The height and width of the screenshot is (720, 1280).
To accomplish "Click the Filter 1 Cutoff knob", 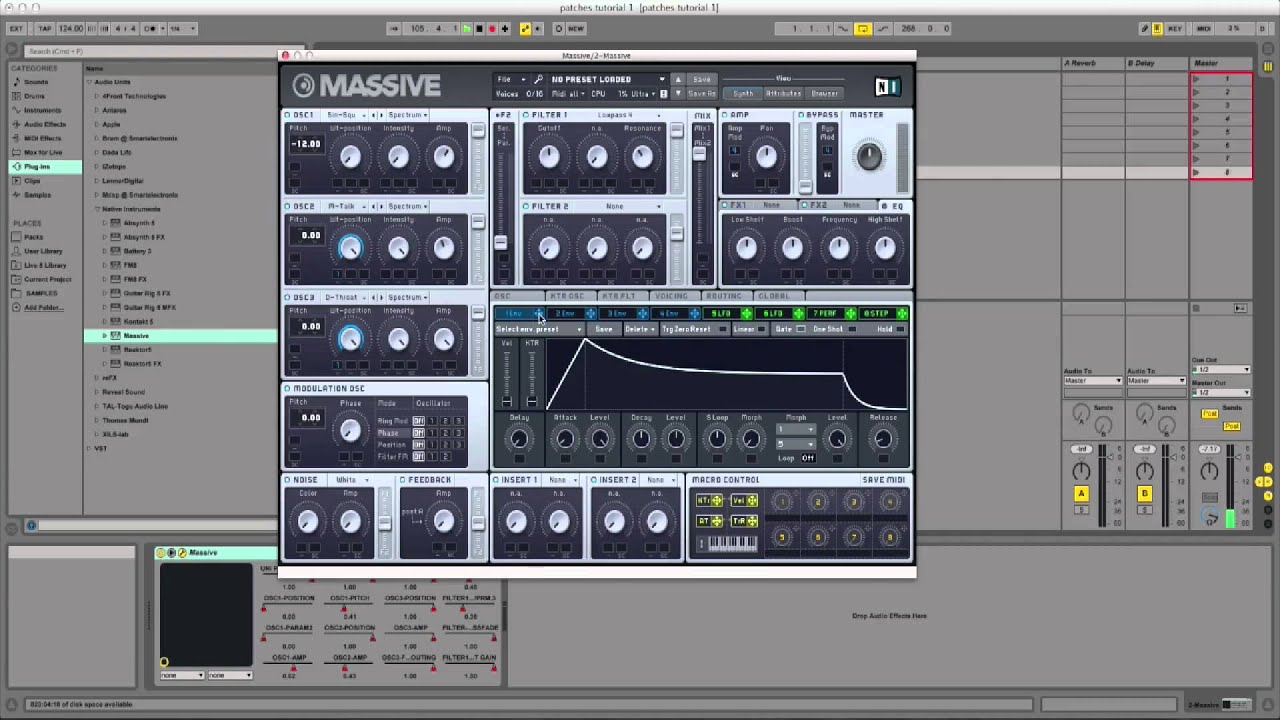I will pos(548,156).
